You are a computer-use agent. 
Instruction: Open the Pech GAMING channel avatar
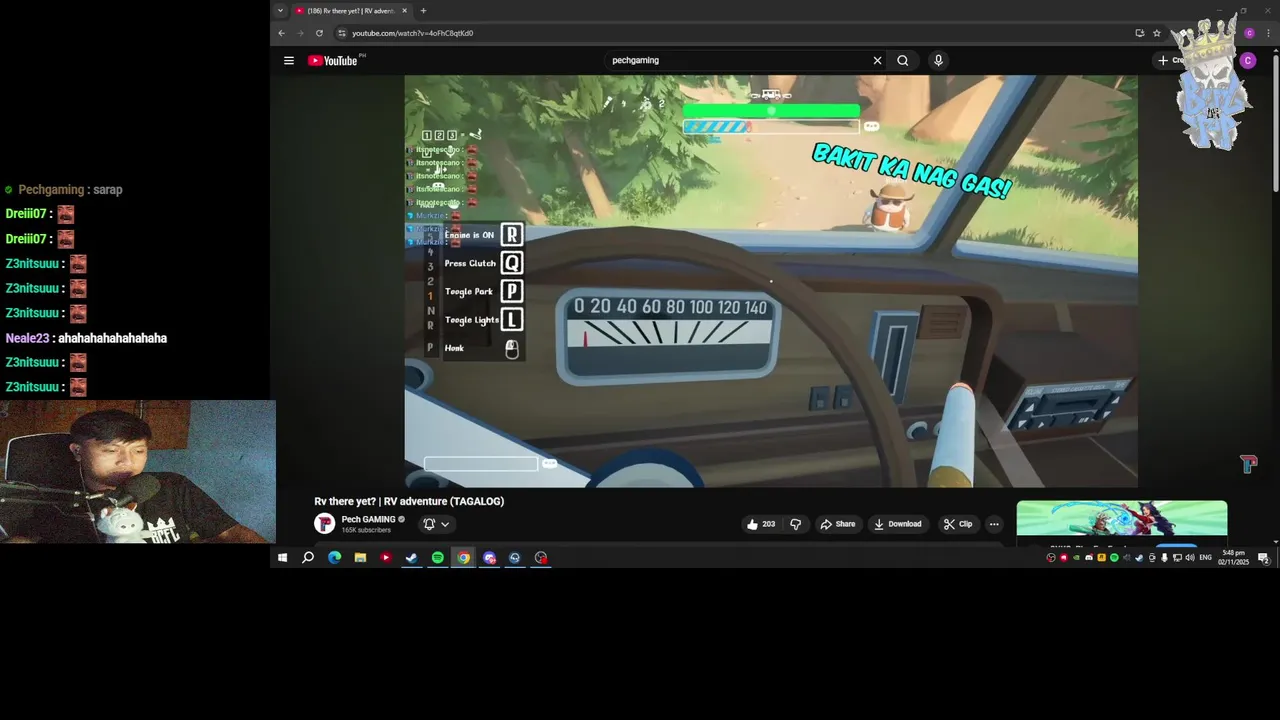click(x=324, y=524)
